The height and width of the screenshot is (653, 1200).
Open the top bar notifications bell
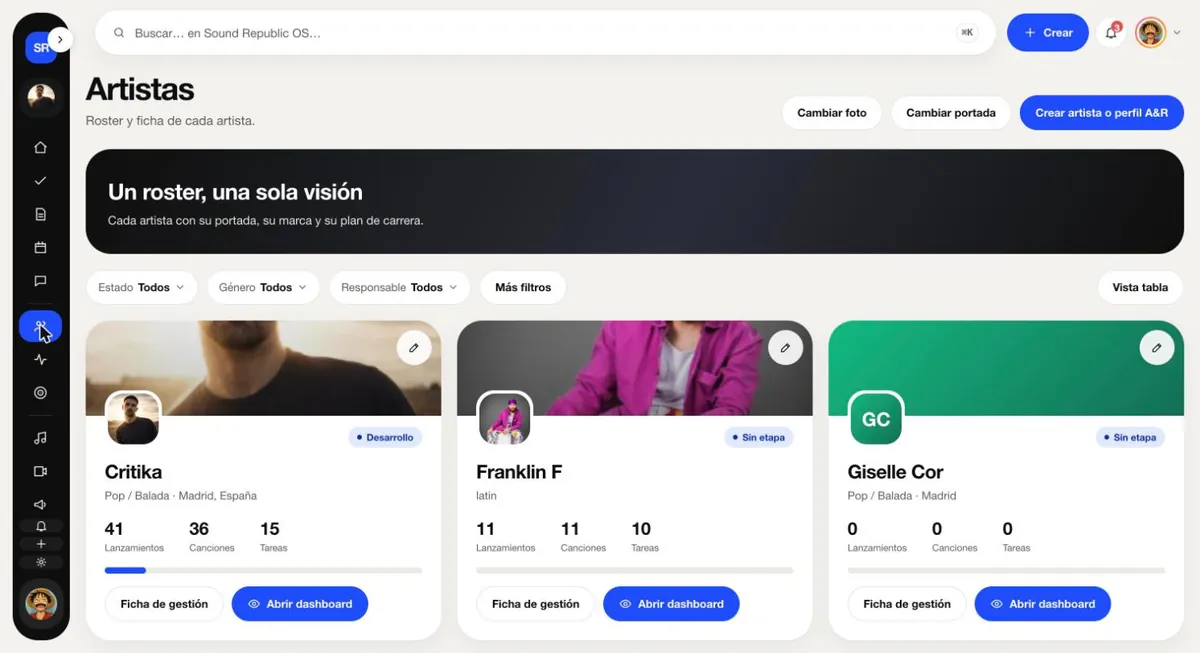[x=1111, y=33]
